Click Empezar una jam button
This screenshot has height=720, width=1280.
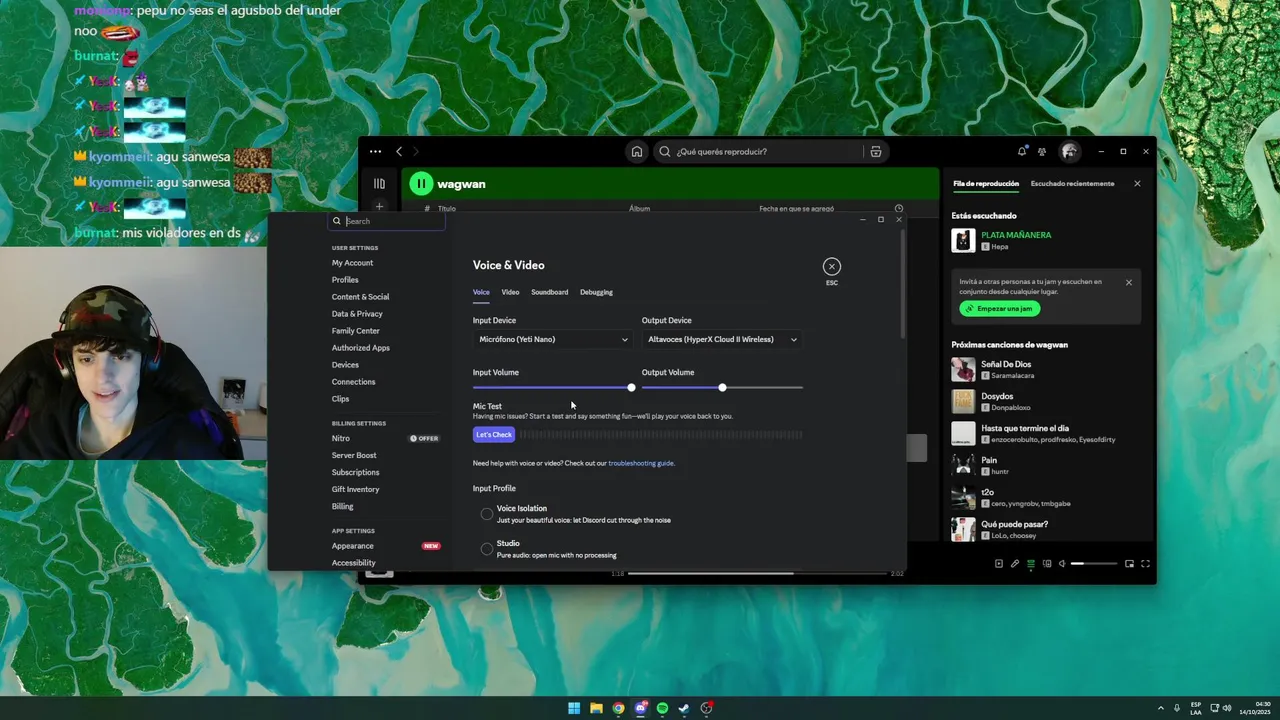pyautogui.click(x=1000, y=308)
